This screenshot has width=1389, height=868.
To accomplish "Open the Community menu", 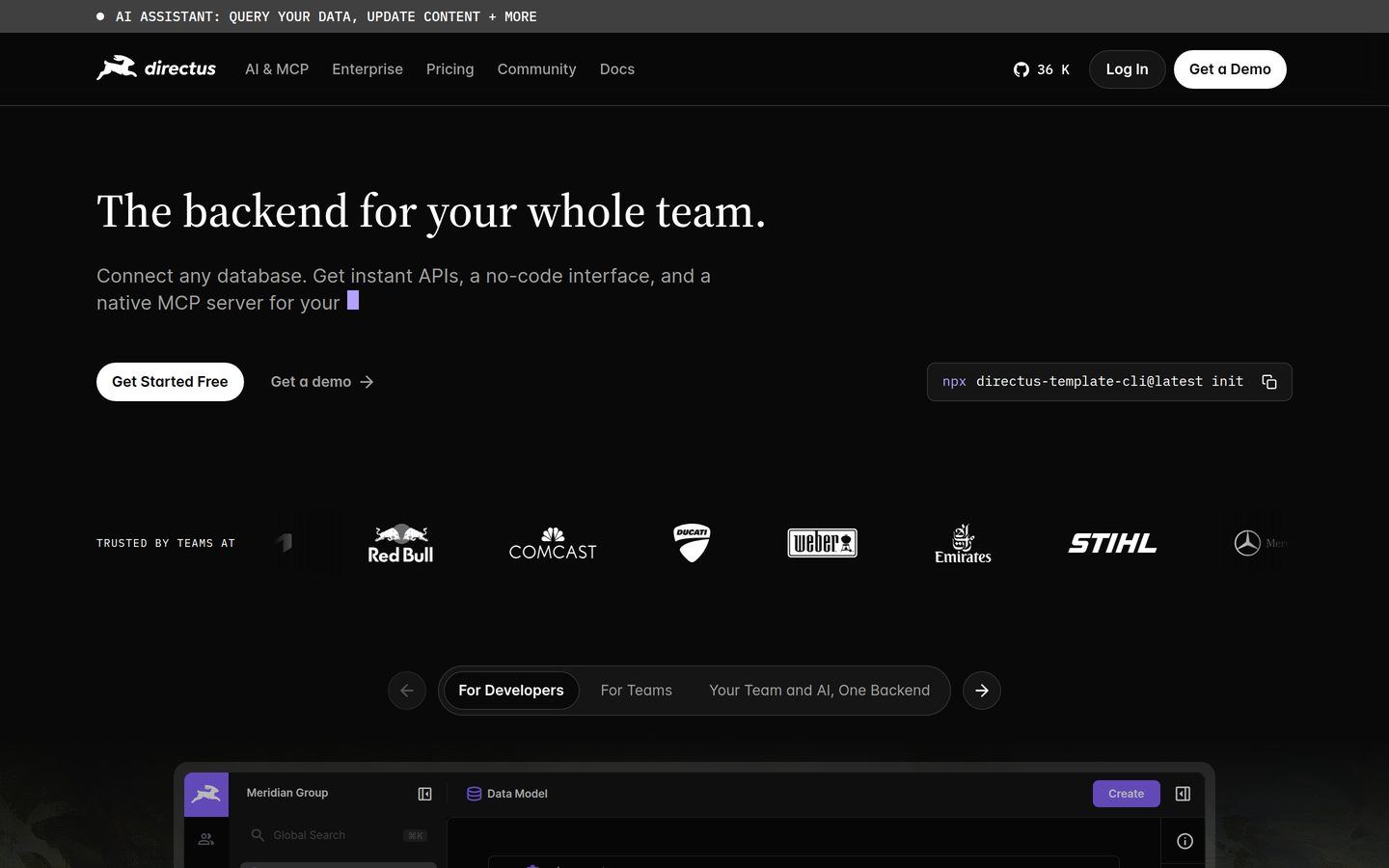I will click(x=536, y=69).
